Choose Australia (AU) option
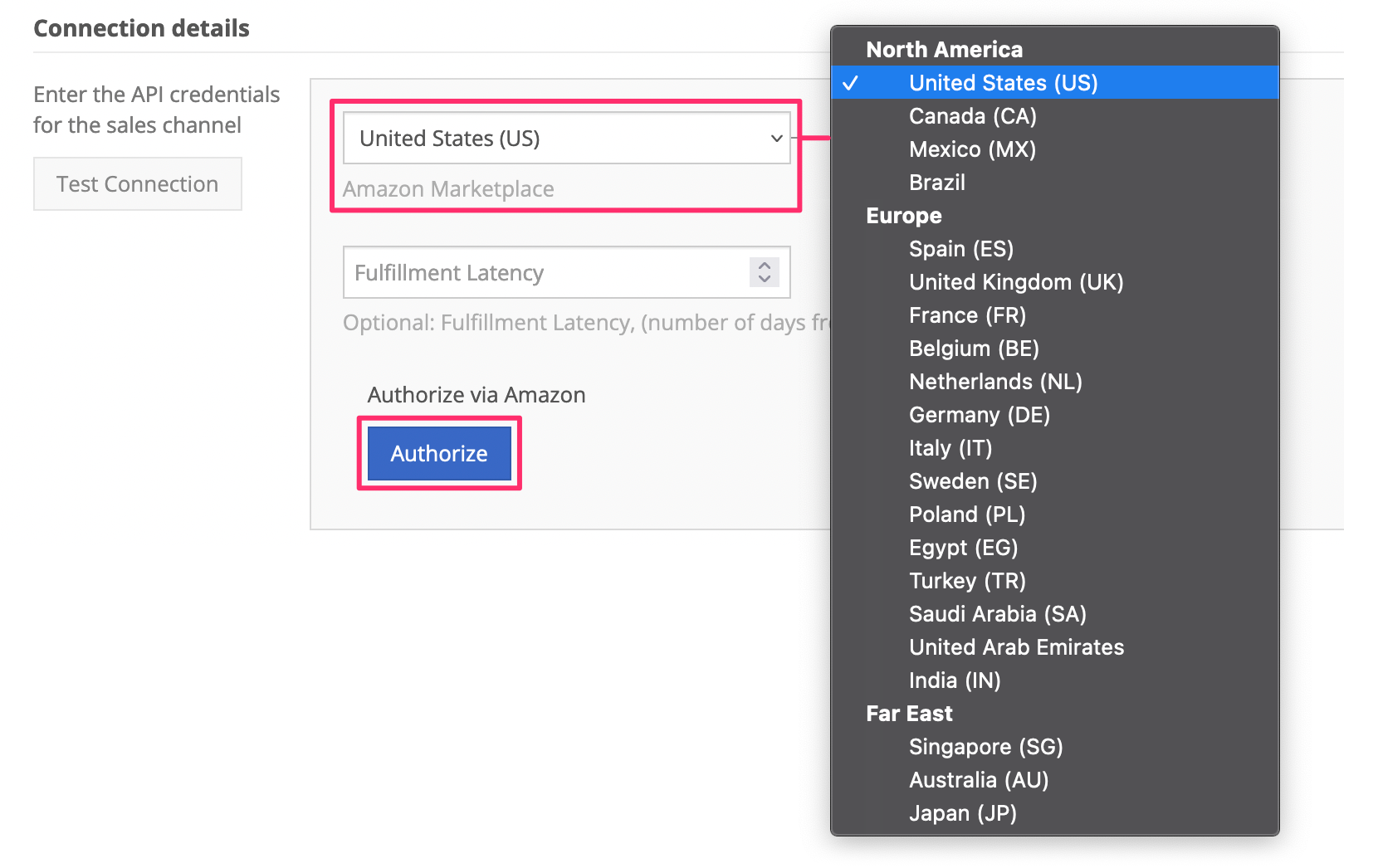 tap(1055, 779)
